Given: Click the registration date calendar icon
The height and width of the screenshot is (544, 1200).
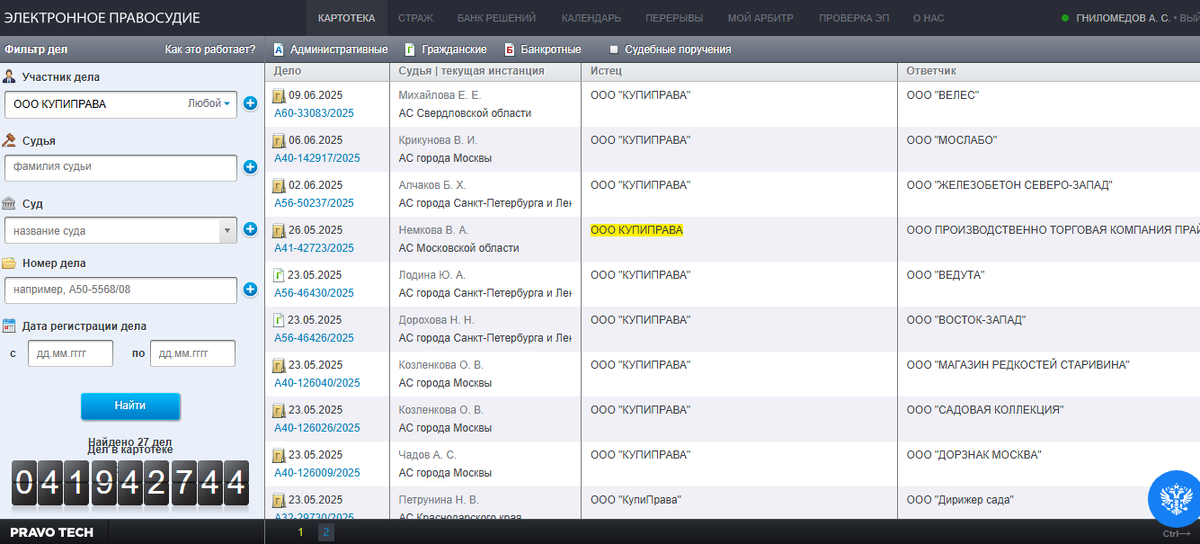Looking at the screenshot, I should point(9,326).
